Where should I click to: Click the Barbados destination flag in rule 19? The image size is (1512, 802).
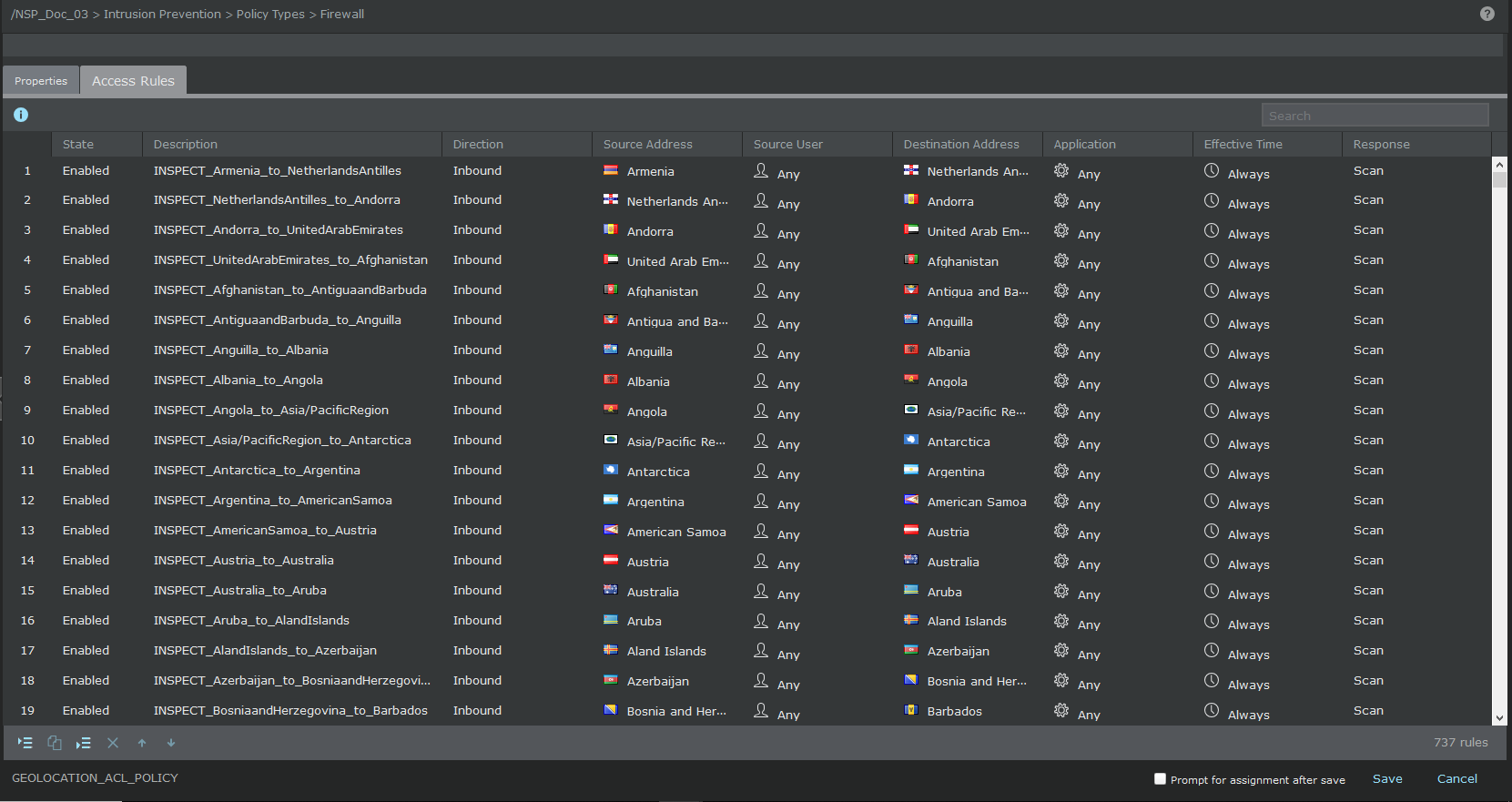click(911, 710)
